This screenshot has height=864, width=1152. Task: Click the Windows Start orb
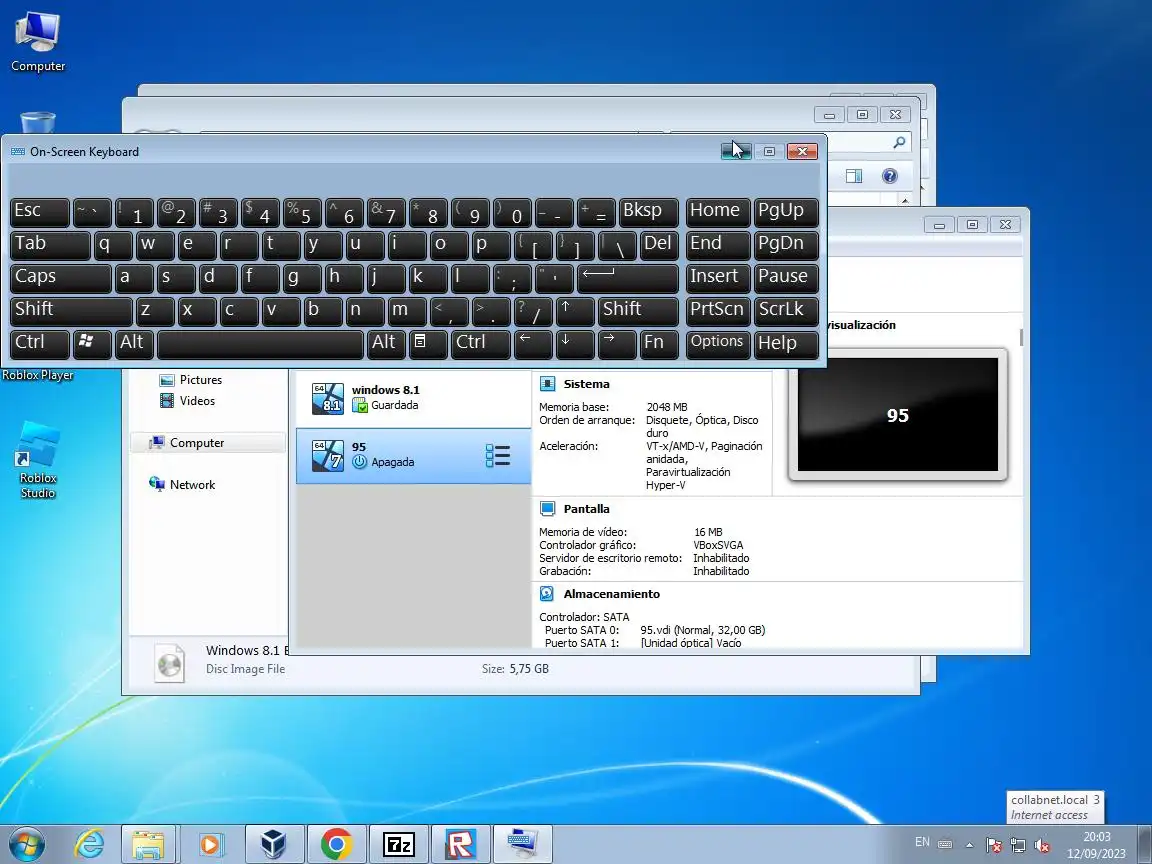click(26, 844)
